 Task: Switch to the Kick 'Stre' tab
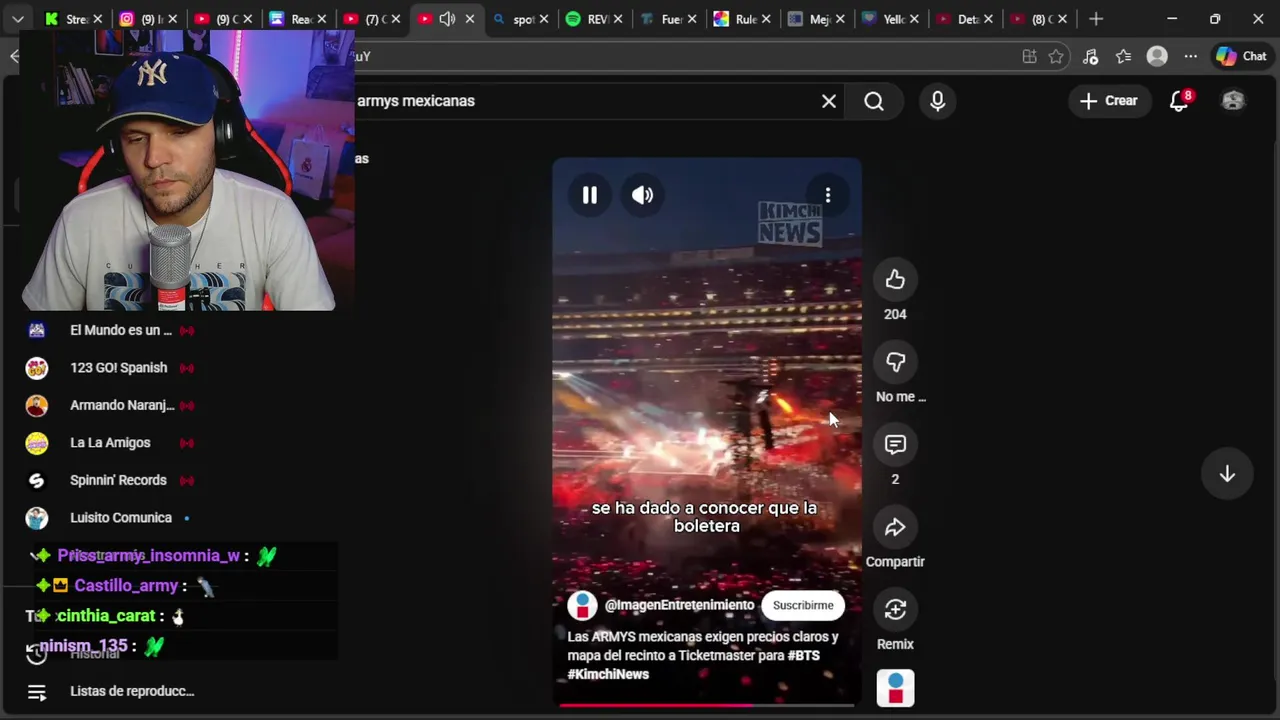(72, 19)
